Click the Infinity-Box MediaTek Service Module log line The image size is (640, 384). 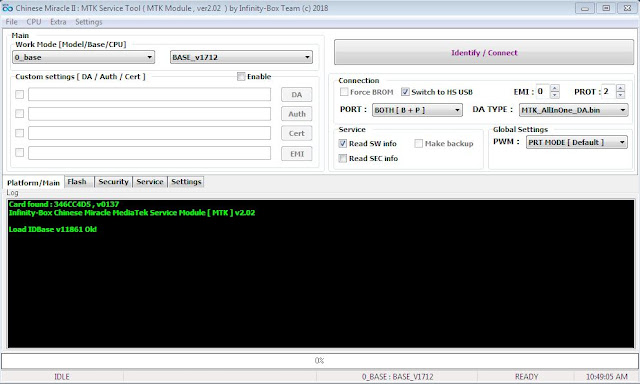pyautogui.click(x=132, y=213)
